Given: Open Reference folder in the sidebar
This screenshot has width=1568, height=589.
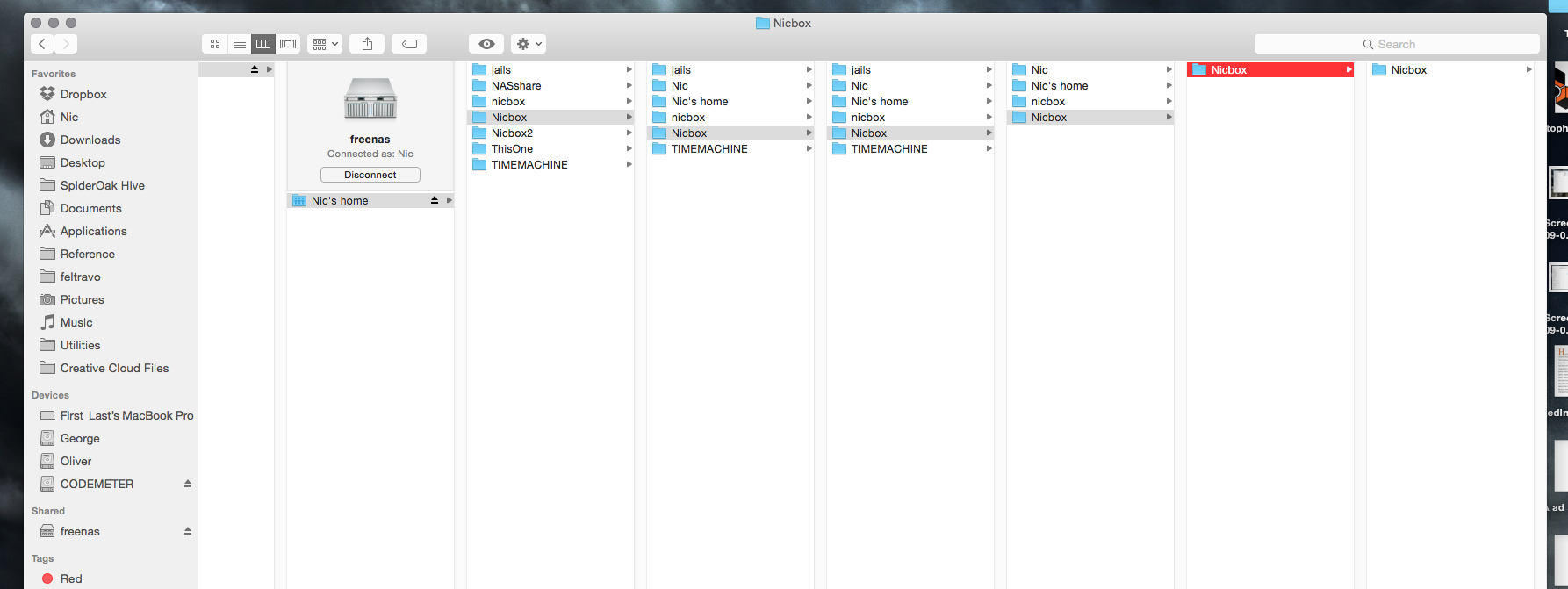Looking at the screenshot, I should point(87,254).
